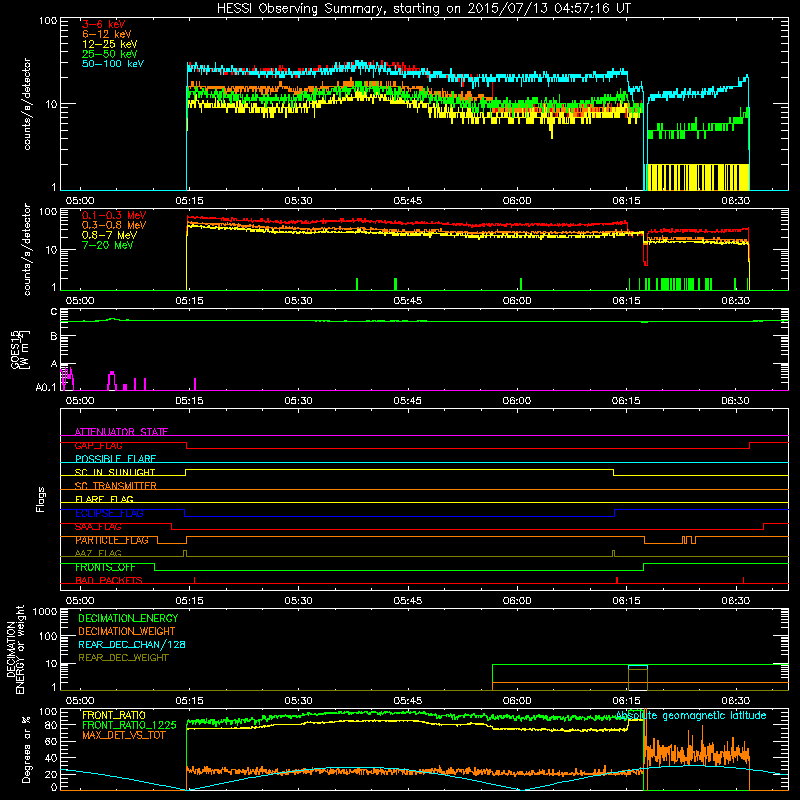Viewport: 800px width, 800px height.
Task: Click the yellow FRONT_RATIO legend label
Action: click(114, 715)
